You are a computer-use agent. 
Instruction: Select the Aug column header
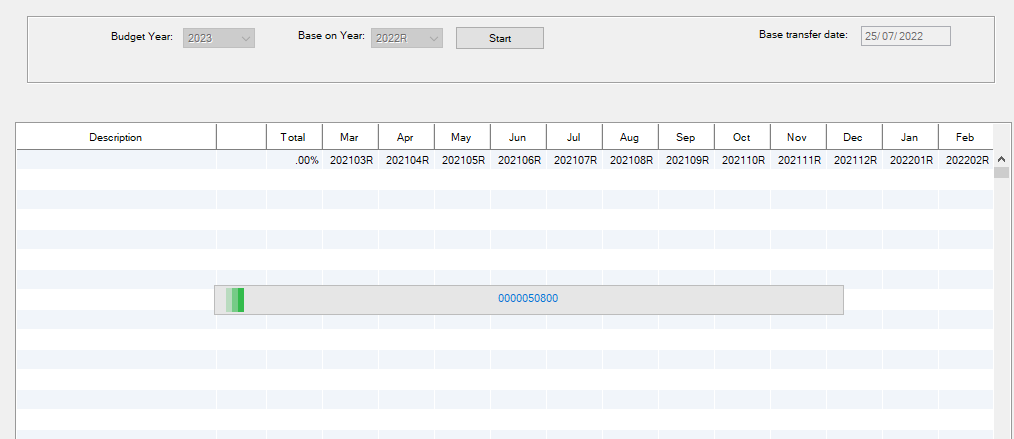pos(630,137)
